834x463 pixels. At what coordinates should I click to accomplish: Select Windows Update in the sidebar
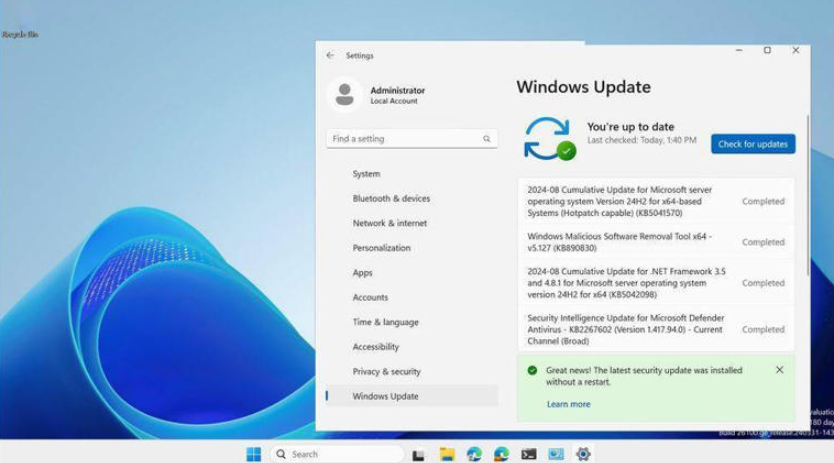click(412, 396)
